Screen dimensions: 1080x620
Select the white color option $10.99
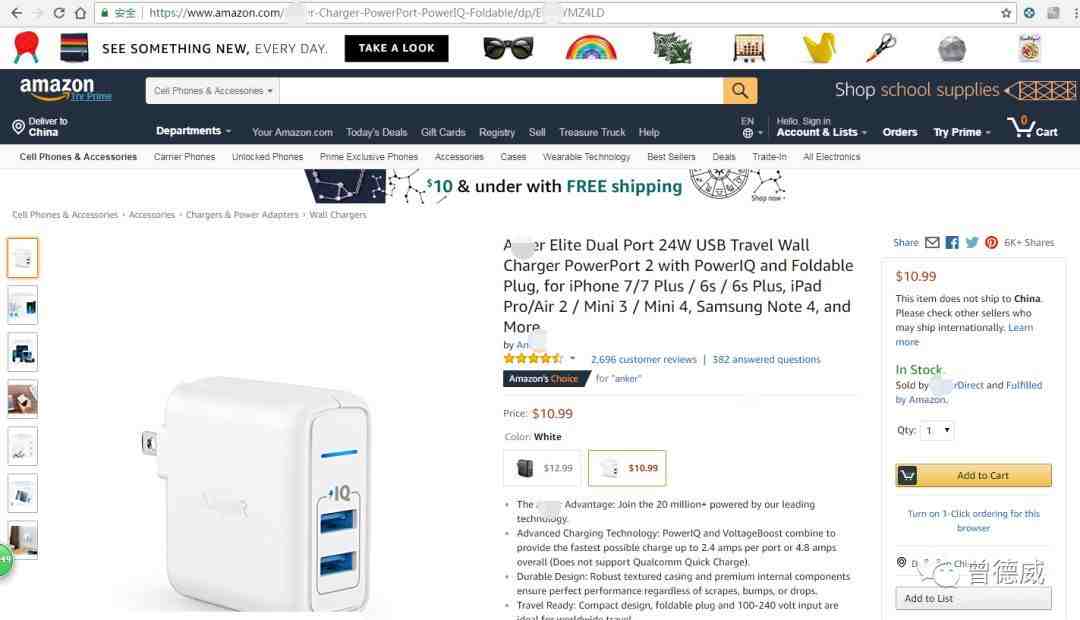(x=627, y=468)
